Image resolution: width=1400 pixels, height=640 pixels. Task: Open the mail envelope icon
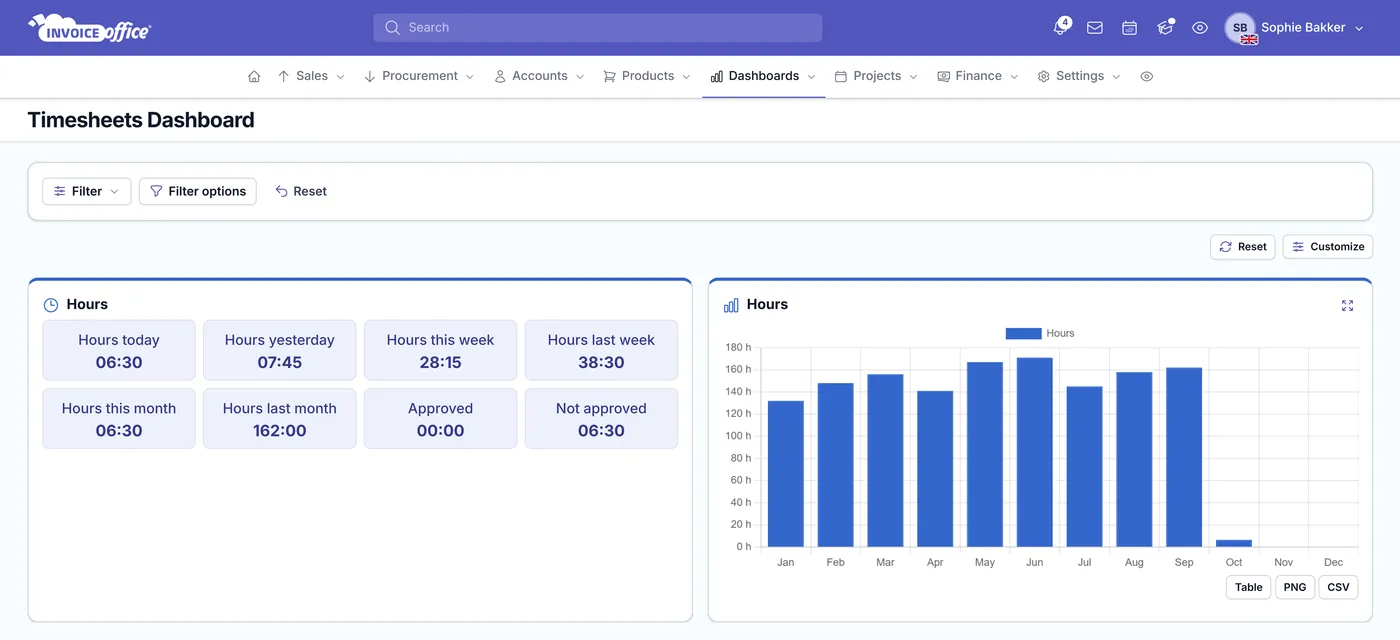coord(1095,28)
